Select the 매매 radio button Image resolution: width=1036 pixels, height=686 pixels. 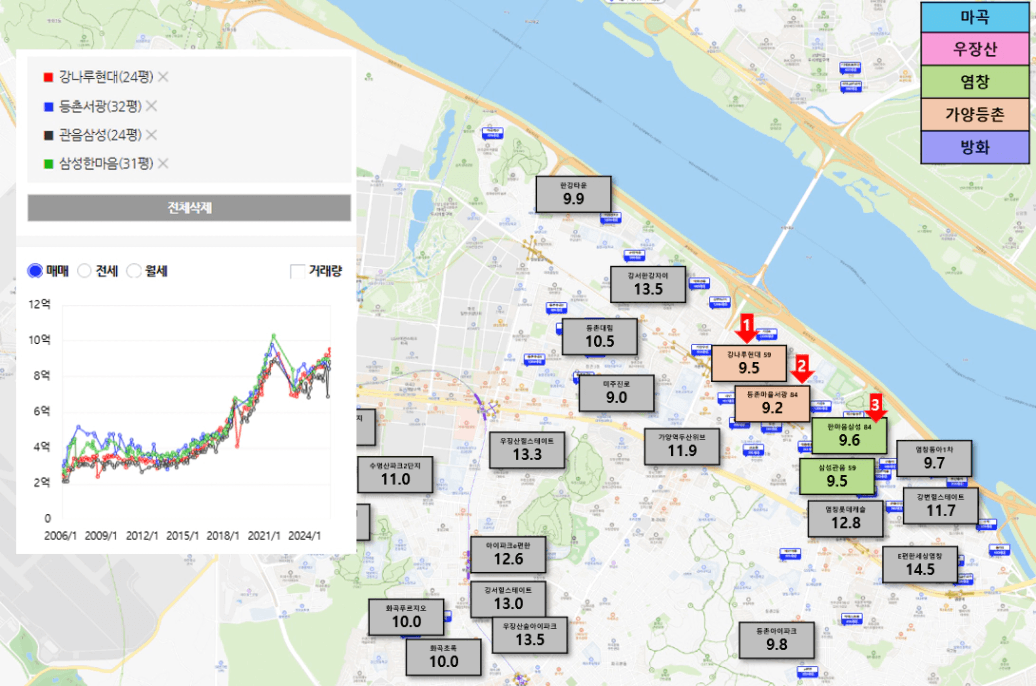pos(35,271)
